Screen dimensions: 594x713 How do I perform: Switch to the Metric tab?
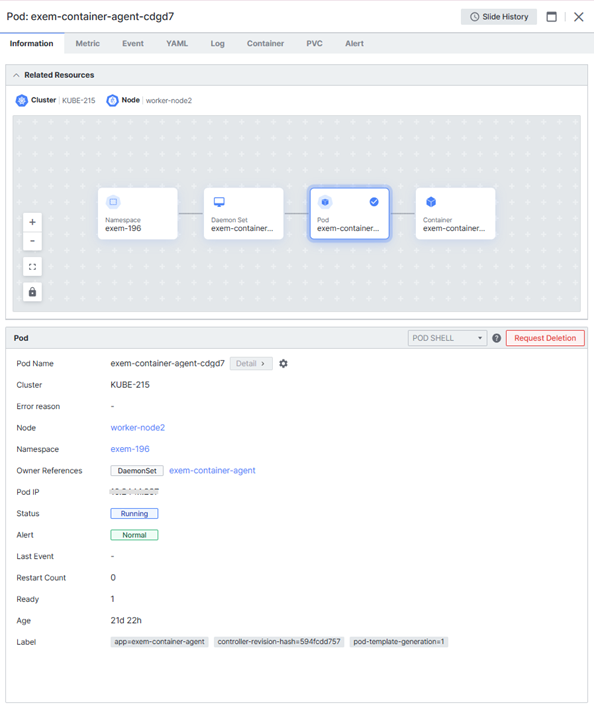click(x=88, y=43)
